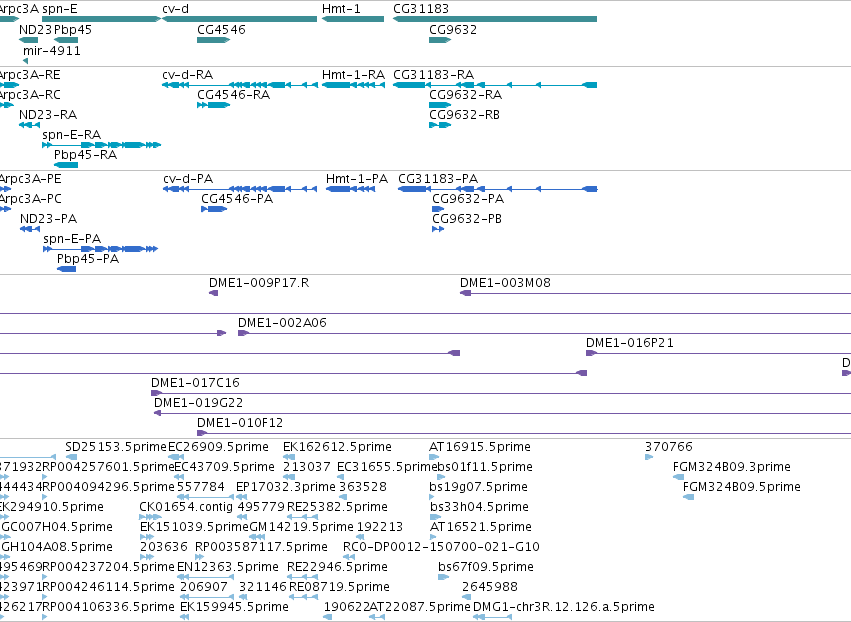The image size is (851, 622).
Task: Click the CG4546 gene label
Action: pos(221,30)
